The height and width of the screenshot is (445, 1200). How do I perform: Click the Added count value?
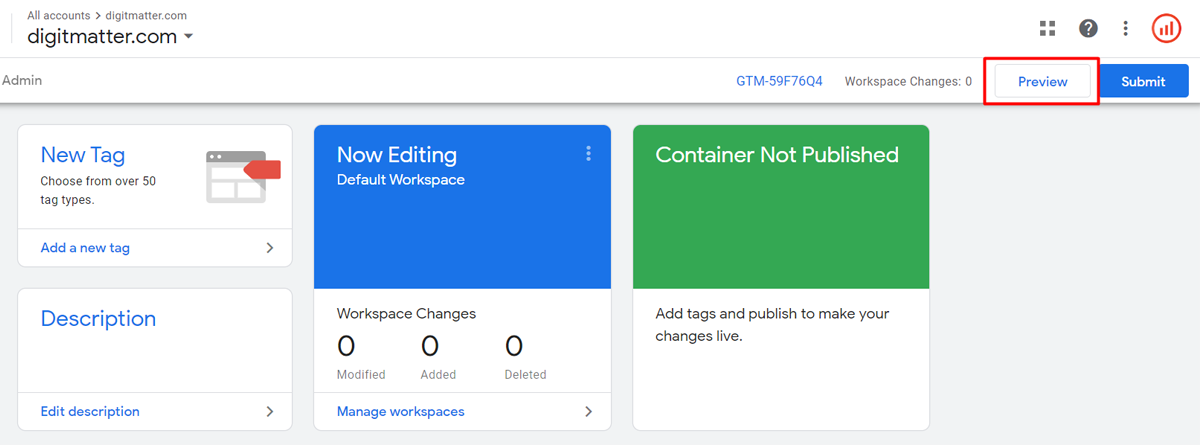430,346
